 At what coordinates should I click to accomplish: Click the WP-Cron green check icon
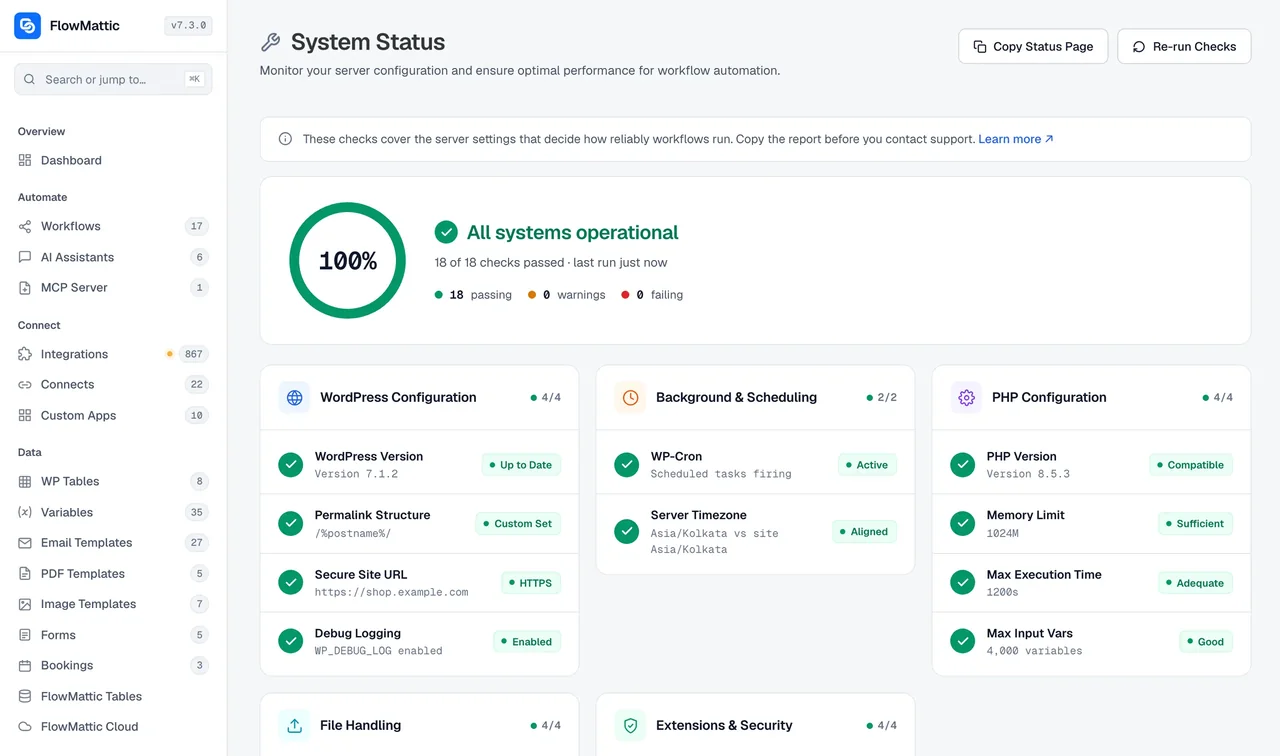pyautogui.click(x=627, y=464)
